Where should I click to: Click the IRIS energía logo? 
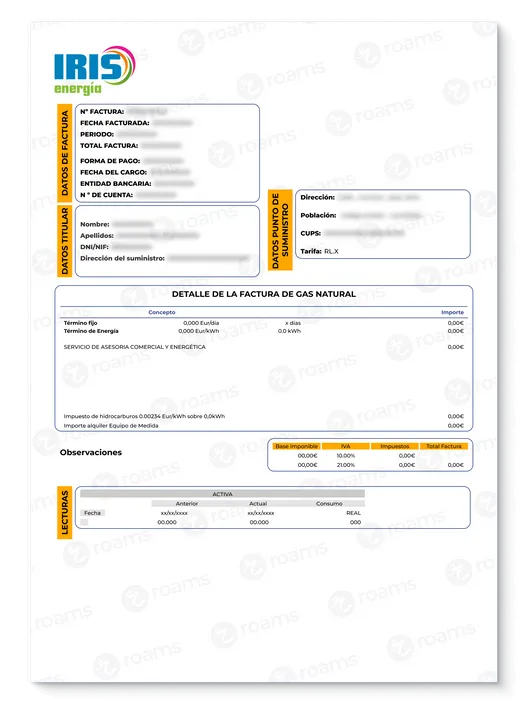pyautogui.click(x=94, y=70)
